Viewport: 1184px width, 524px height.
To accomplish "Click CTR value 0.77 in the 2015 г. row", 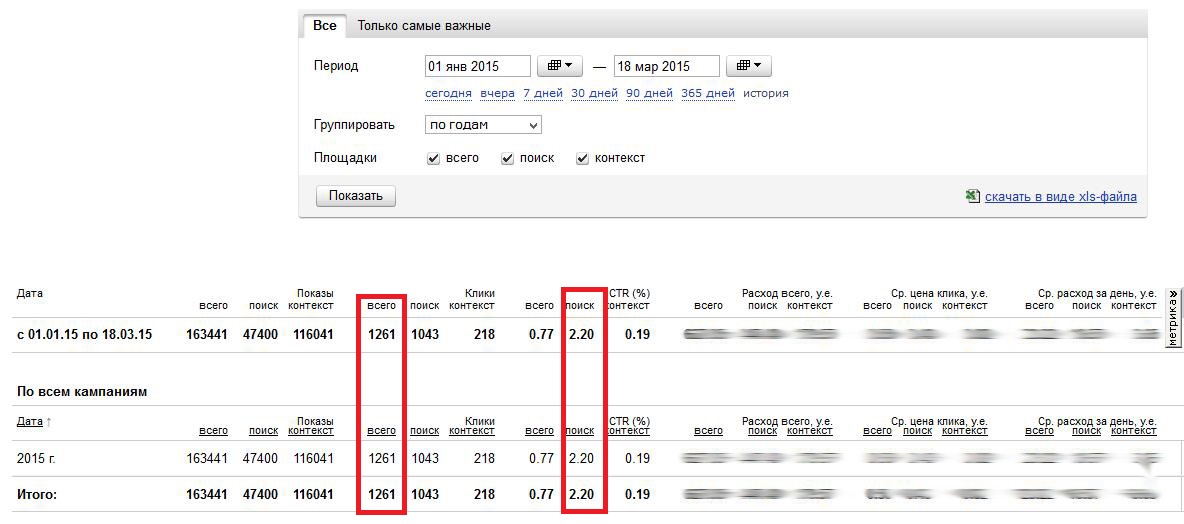I will 541,458.
